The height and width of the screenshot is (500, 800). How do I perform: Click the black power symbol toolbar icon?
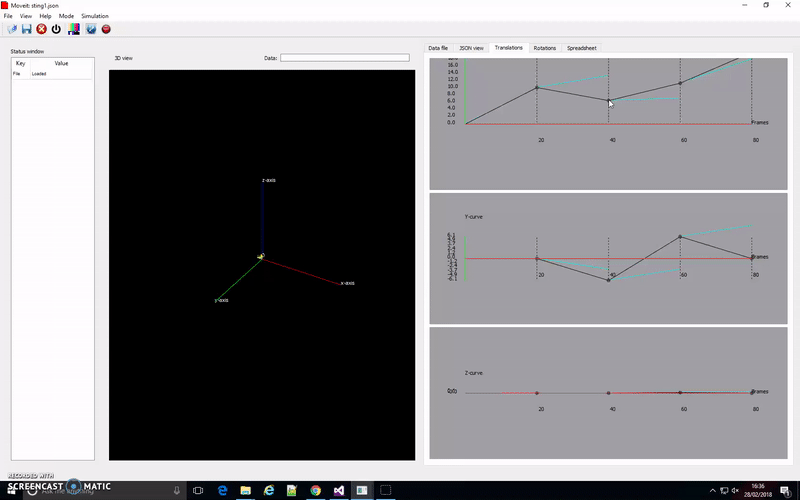(56, 29)
